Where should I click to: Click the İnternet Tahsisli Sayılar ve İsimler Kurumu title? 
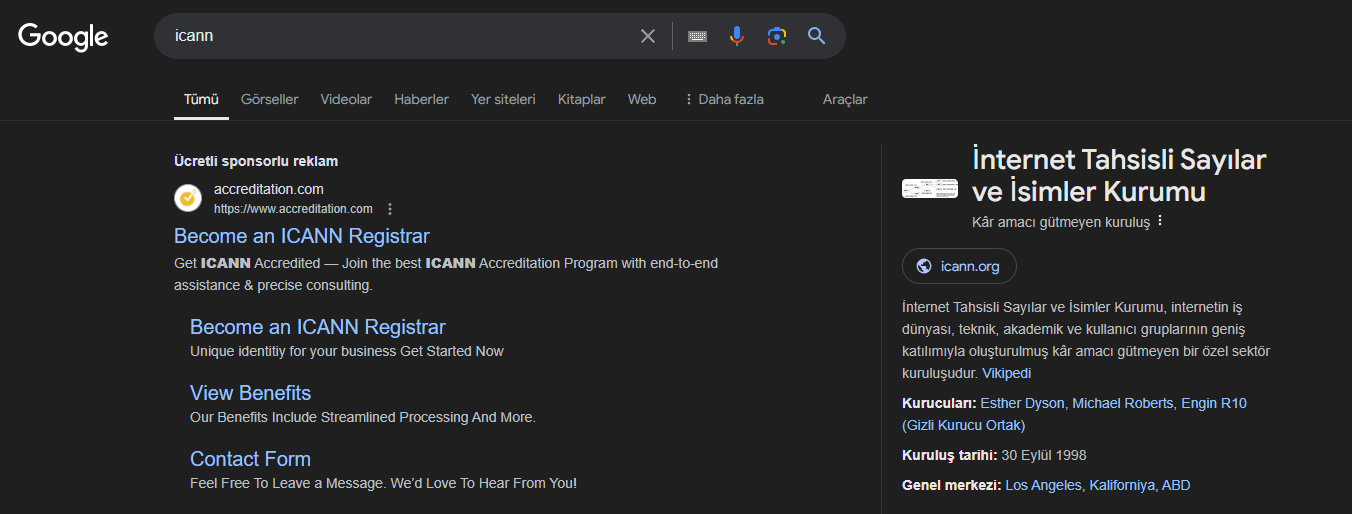(1119, 175)
